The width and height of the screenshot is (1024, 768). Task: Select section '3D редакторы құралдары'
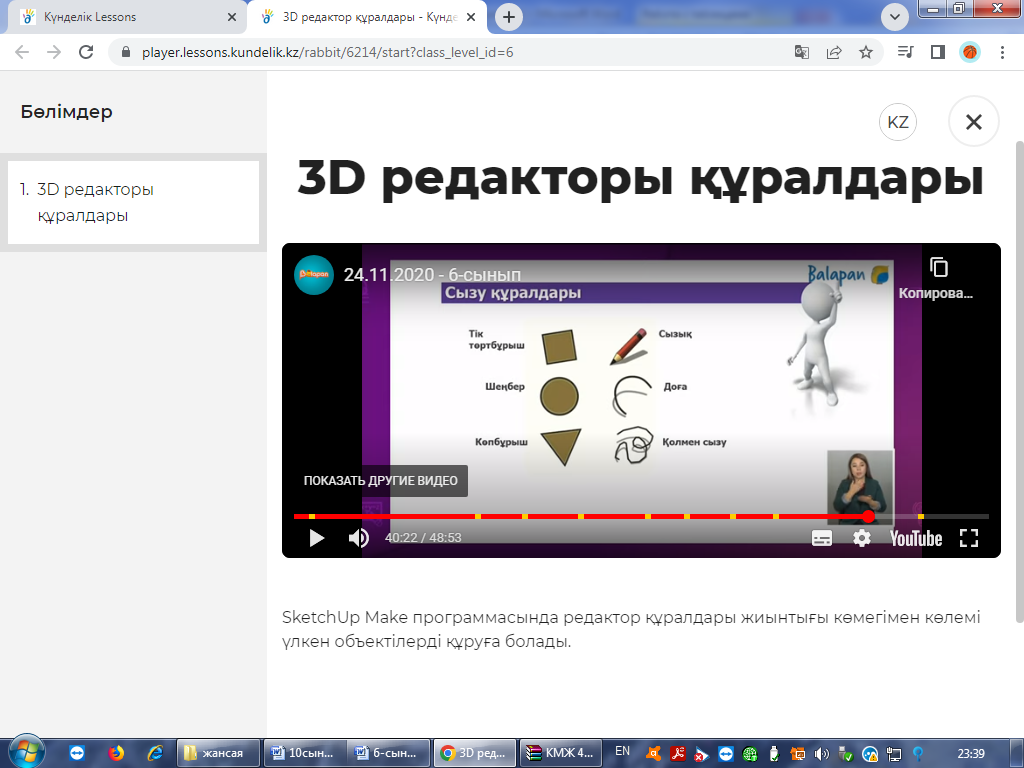(x=133, y=202)
